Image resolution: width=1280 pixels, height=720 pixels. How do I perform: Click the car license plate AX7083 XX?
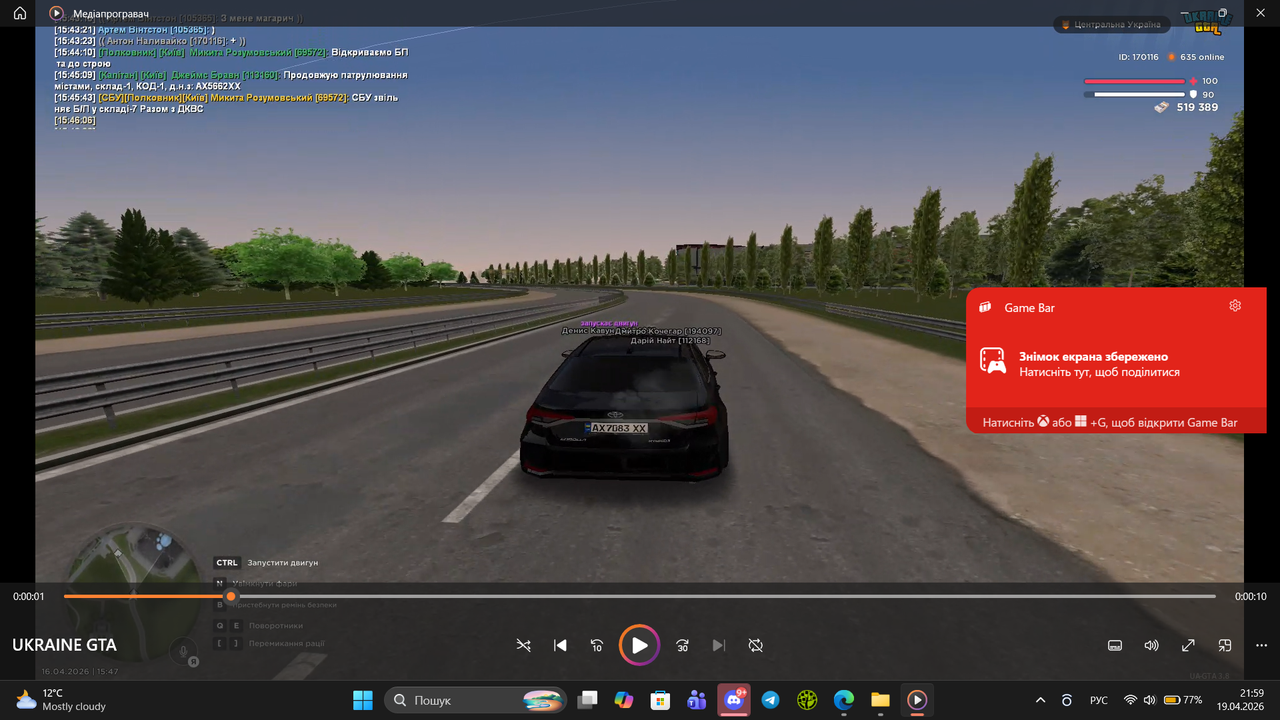pyautogui.click(x=618, y=428)
